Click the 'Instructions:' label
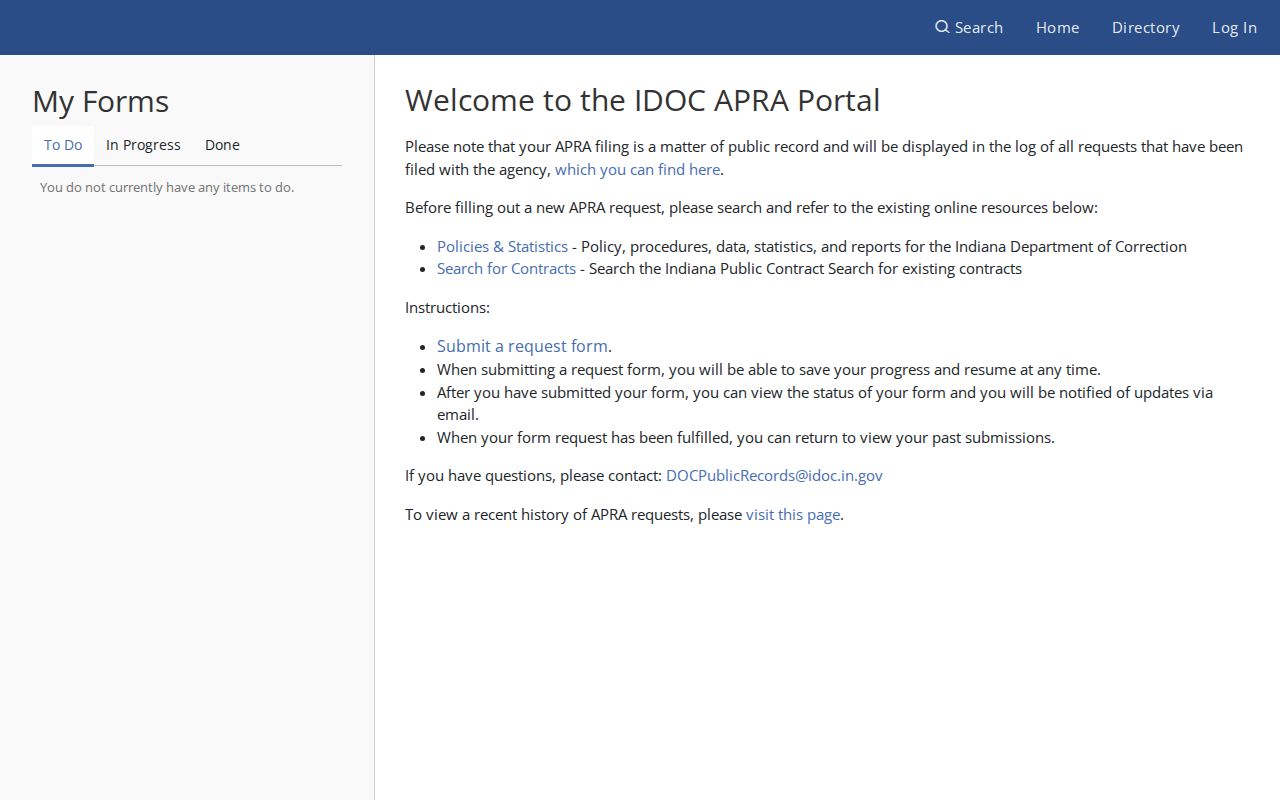Screen dimensions: 1280x800 pyautogui.click(x=447, y=307)
